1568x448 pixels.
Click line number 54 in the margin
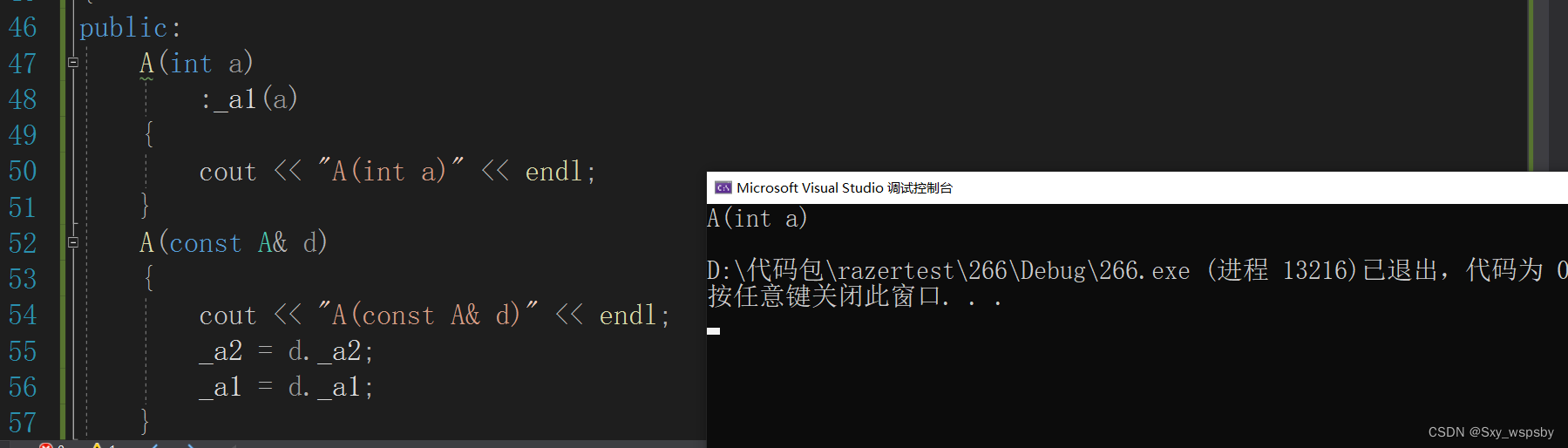point(23,315)
